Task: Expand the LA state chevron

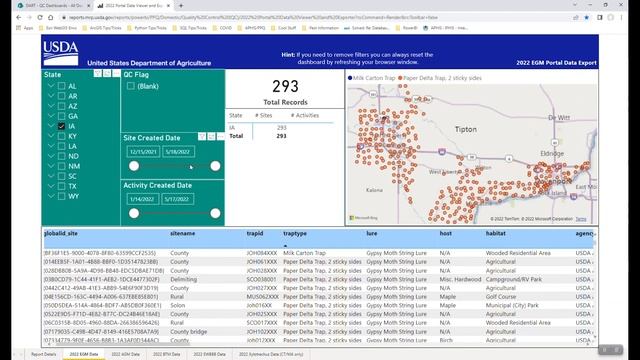Action: coord(51,146)
